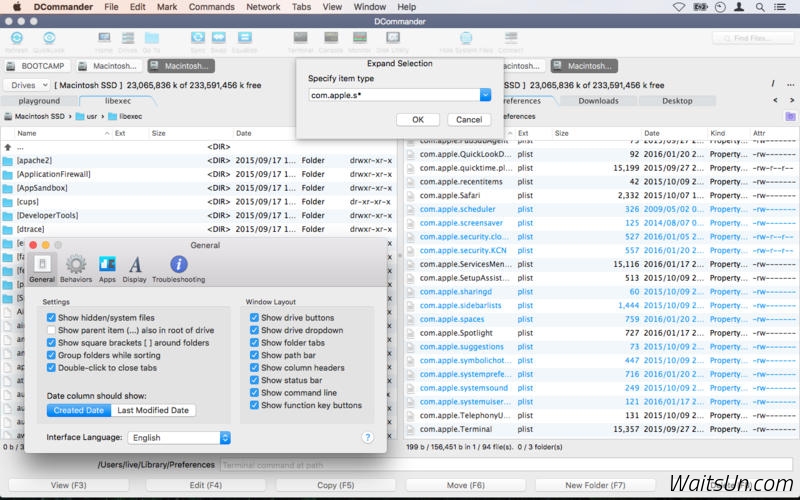This screenshot has height=500, width=800.
Task: Click the Copy (F5) button
Action: click(335, 485)
